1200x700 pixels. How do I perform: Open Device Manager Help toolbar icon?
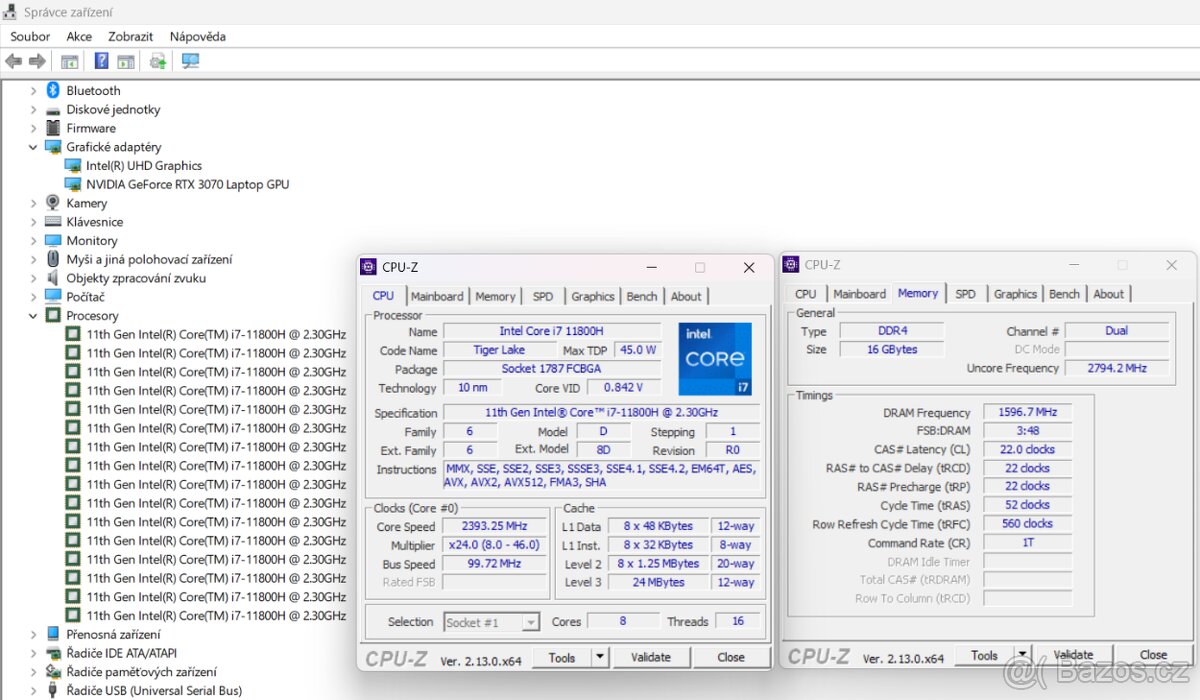pos(101,61)
